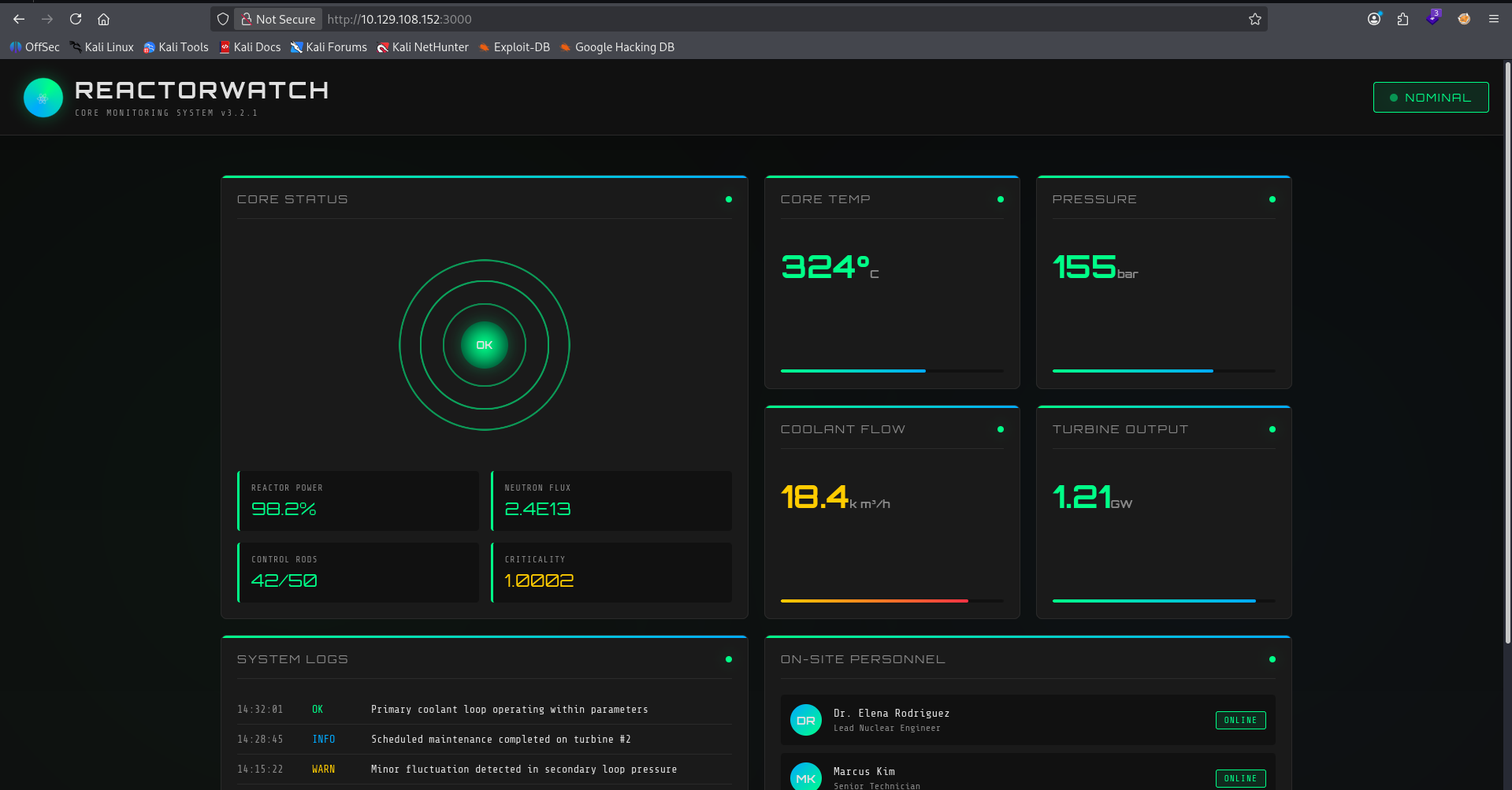
Task: Reload the page with the refresh icon
Action: [76, 19]
